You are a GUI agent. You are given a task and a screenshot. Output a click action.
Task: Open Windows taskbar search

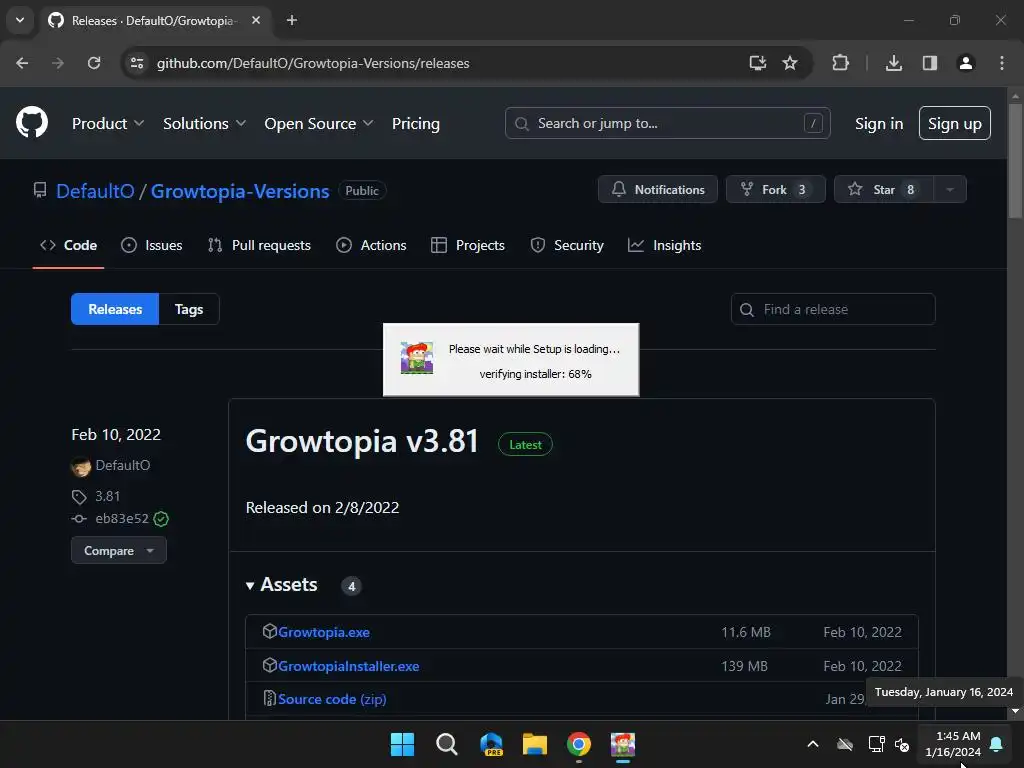coord(447,744)
